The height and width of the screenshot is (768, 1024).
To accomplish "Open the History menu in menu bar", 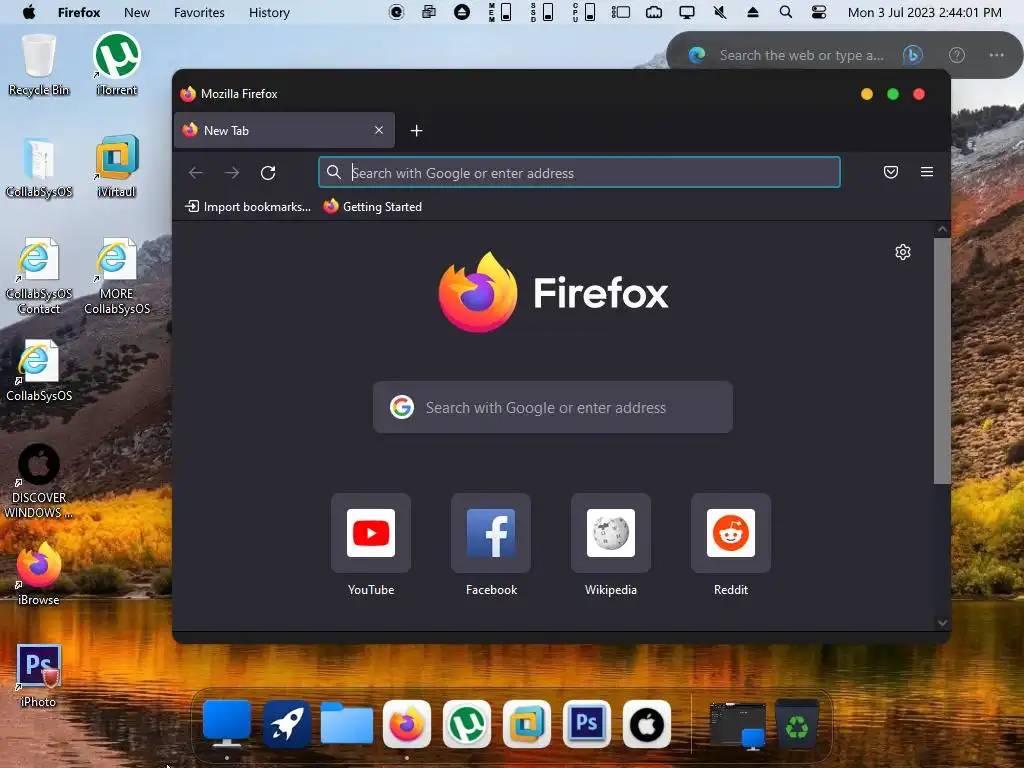I will (x=269, y=12).
